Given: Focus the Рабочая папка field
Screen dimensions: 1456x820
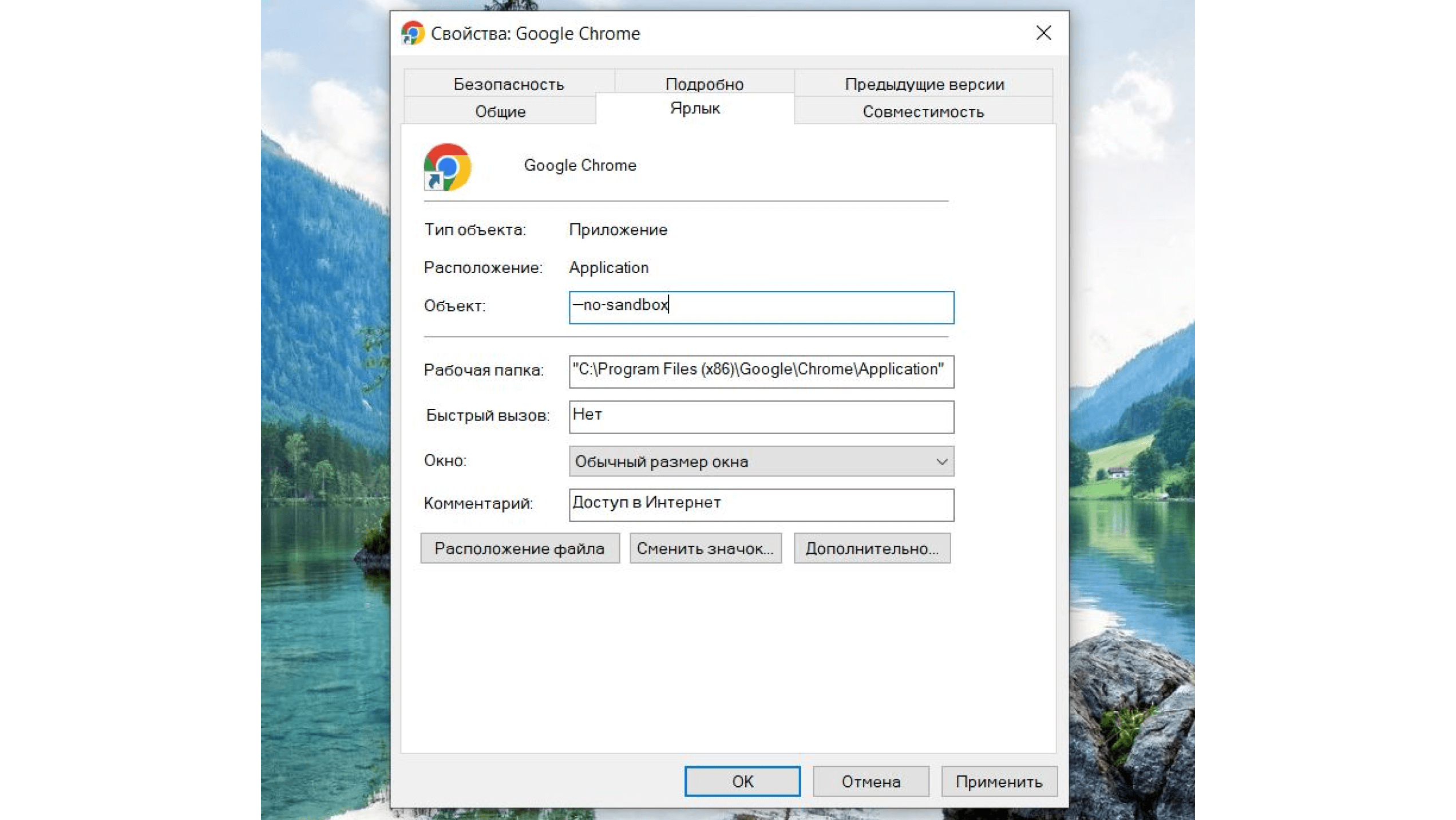Looking at the screenshot, I should point(760,370).
